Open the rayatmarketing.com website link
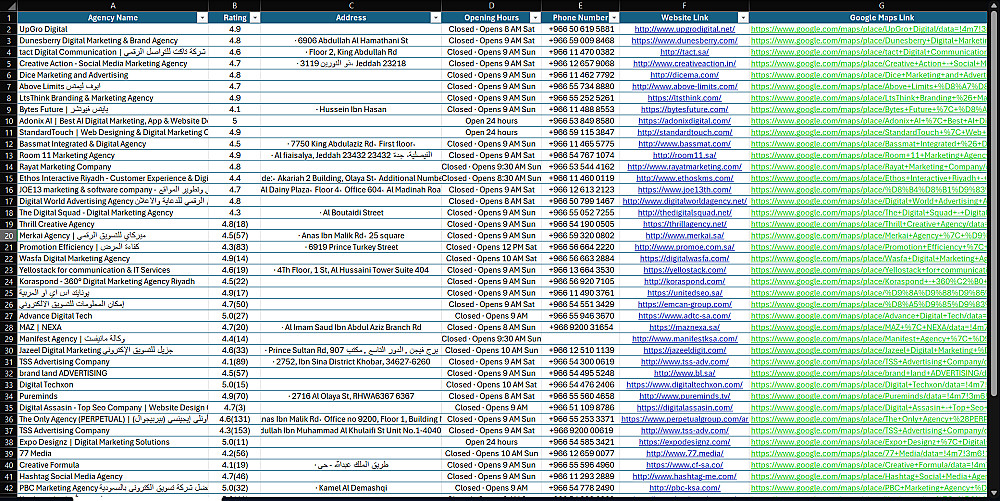 point(684,167)
